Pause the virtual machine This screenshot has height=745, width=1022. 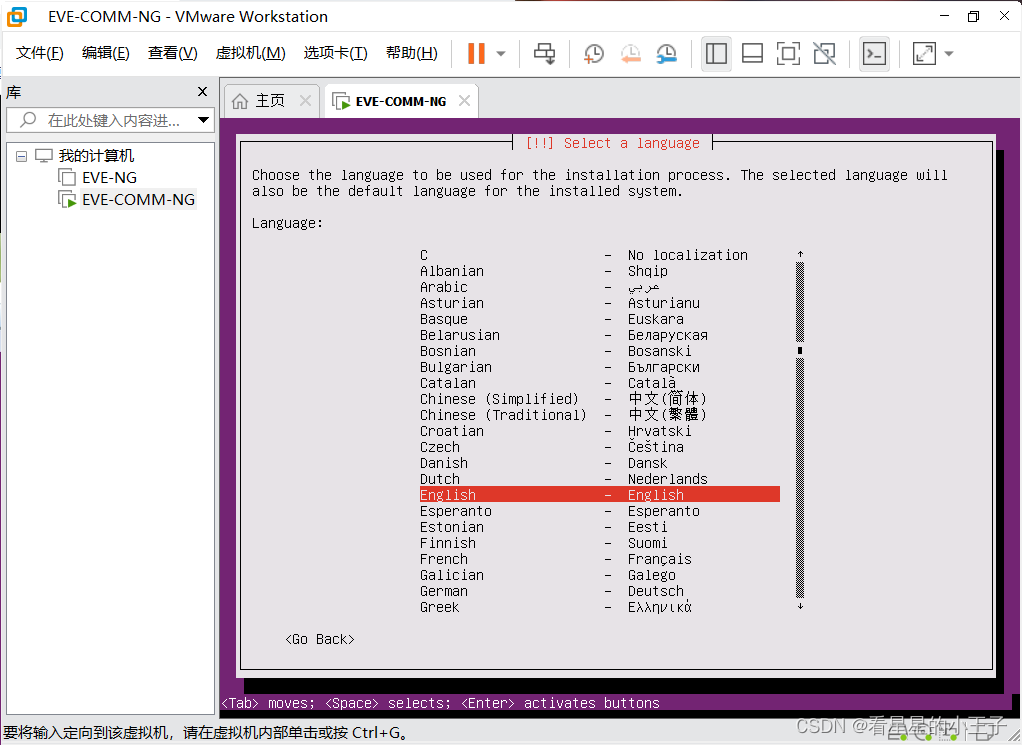(476, 53)
